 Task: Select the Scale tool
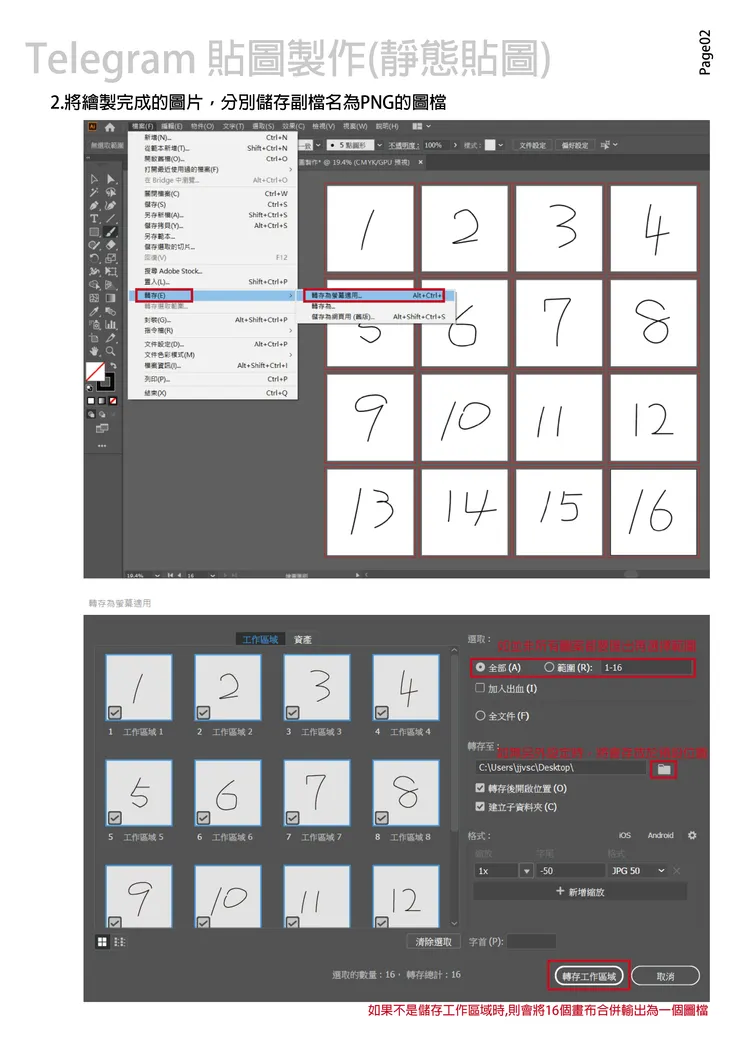tap(110, 258)
